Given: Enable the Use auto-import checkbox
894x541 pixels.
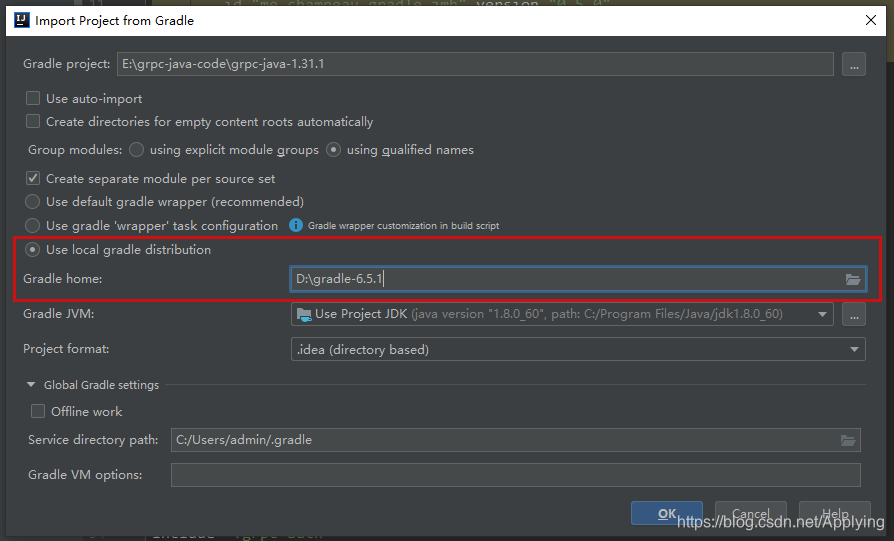Looking at the screenshot, I should coord(33,98).
